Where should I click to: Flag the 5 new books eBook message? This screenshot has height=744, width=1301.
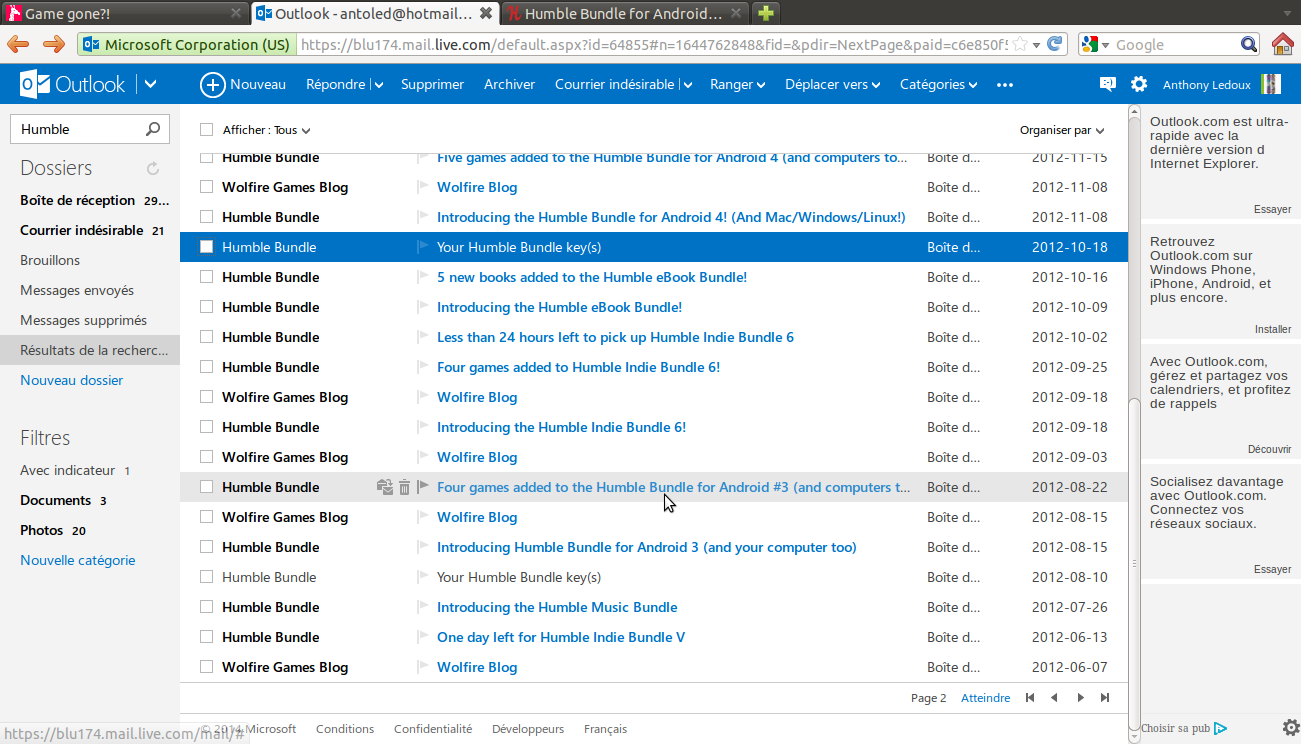tap(422, 277)
